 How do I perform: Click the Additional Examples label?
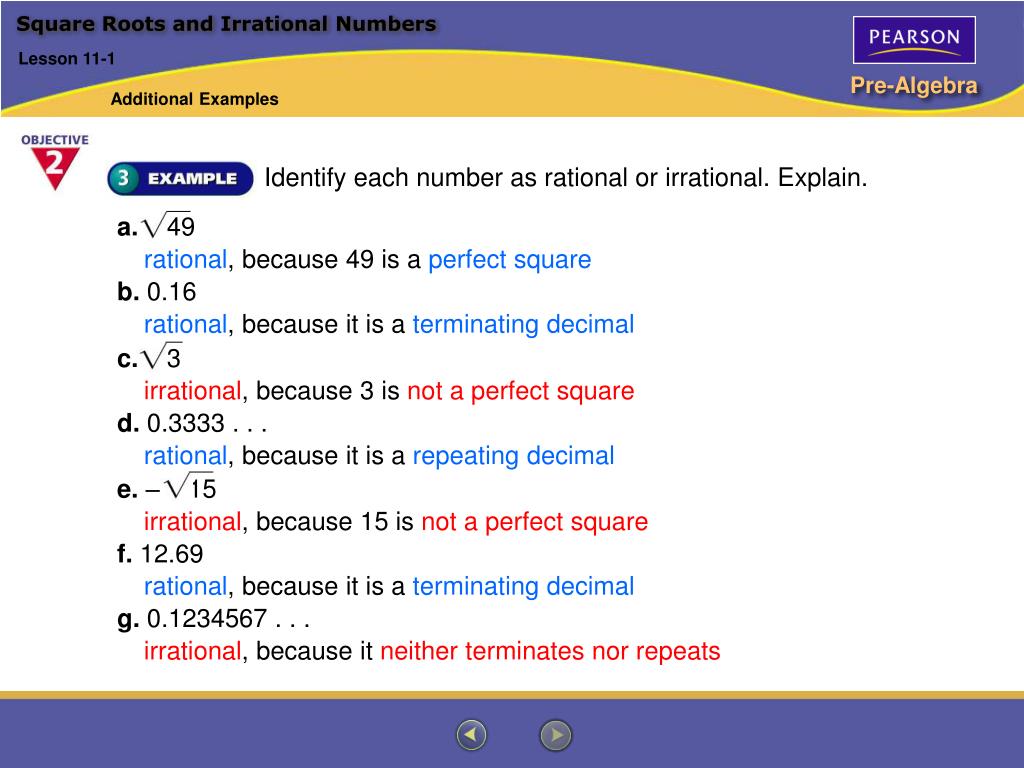[195, 99]
